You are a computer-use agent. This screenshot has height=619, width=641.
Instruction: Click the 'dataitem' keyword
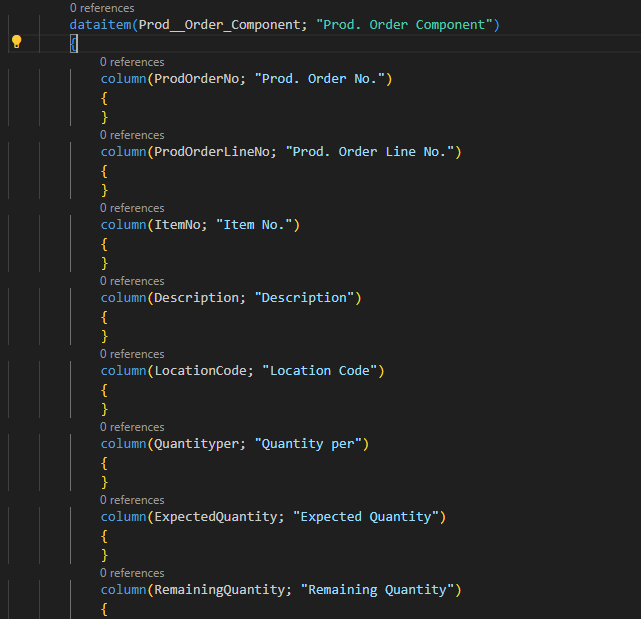point(101,25)
